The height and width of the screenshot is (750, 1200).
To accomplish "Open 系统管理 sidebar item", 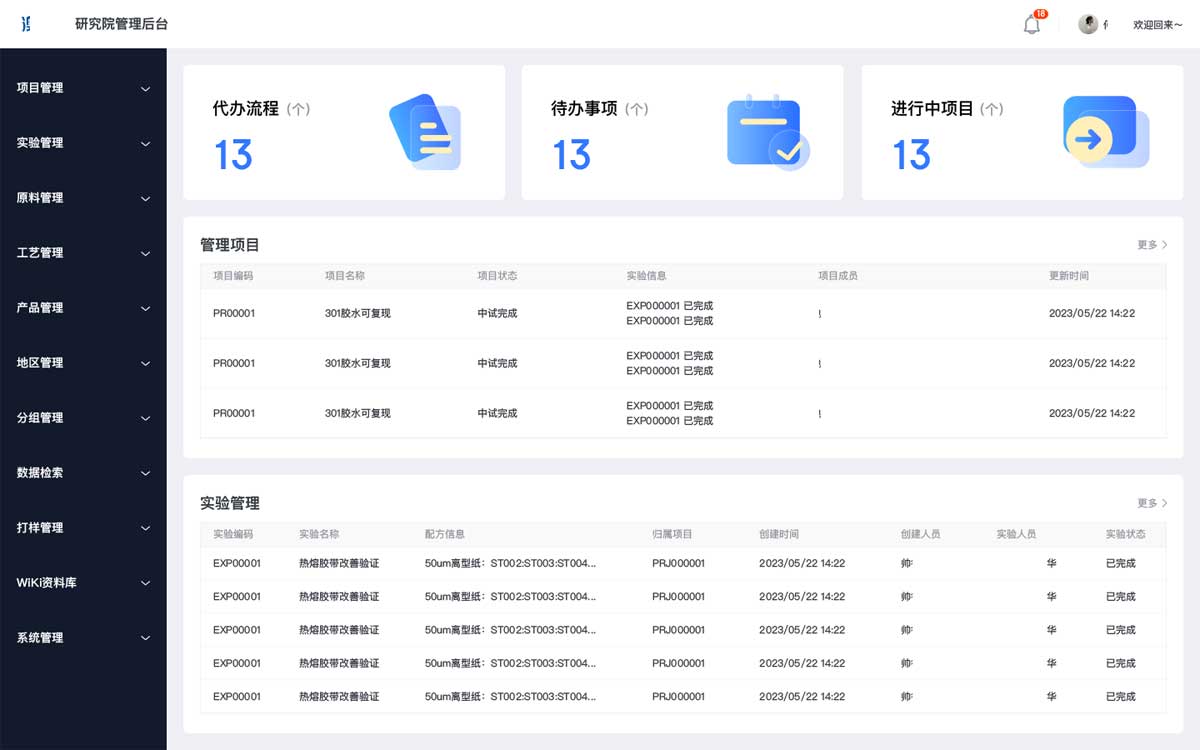I will [40, 638].
